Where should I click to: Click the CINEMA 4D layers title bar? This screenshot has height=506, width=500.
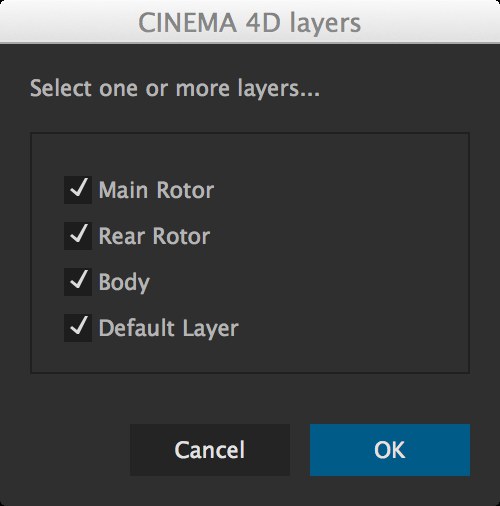tap(250, 22)
